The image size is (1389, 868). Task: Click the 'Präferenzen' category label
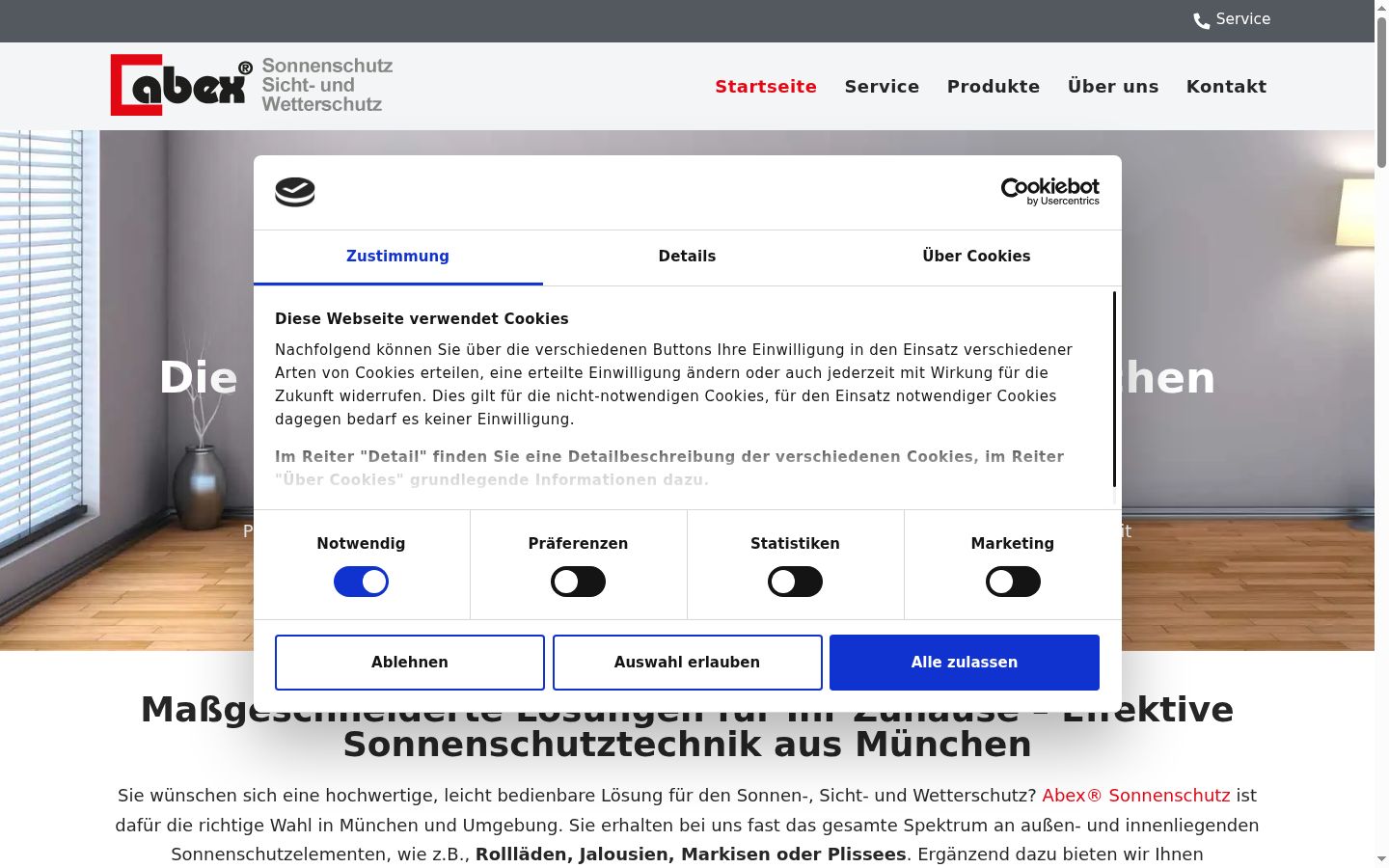point(578,544)
